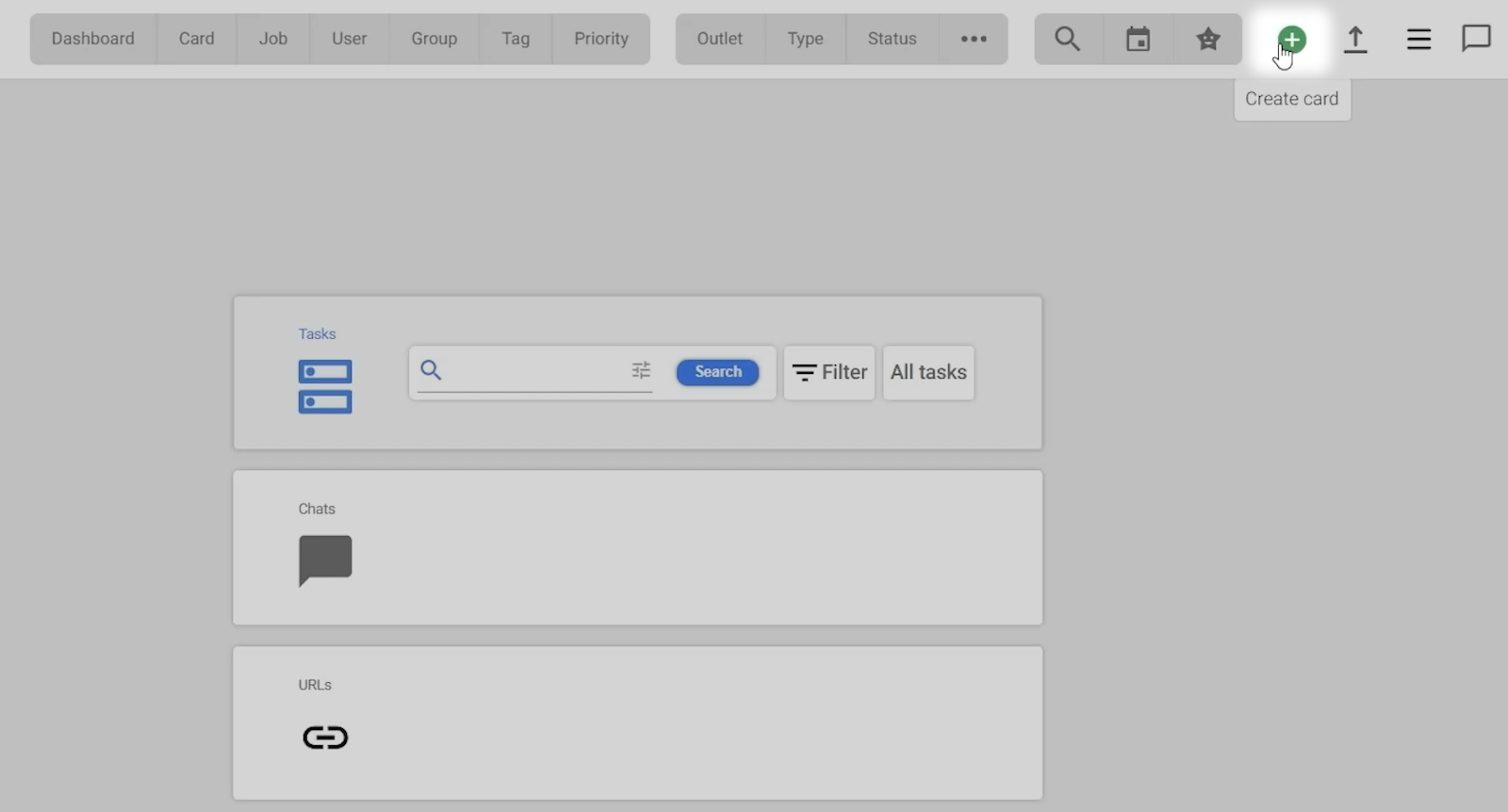Image resolution: width=1508 pixels, height=812 pixels.
Task: Open the calendar icon in toolbar
Action: (x=1138, y=39)
